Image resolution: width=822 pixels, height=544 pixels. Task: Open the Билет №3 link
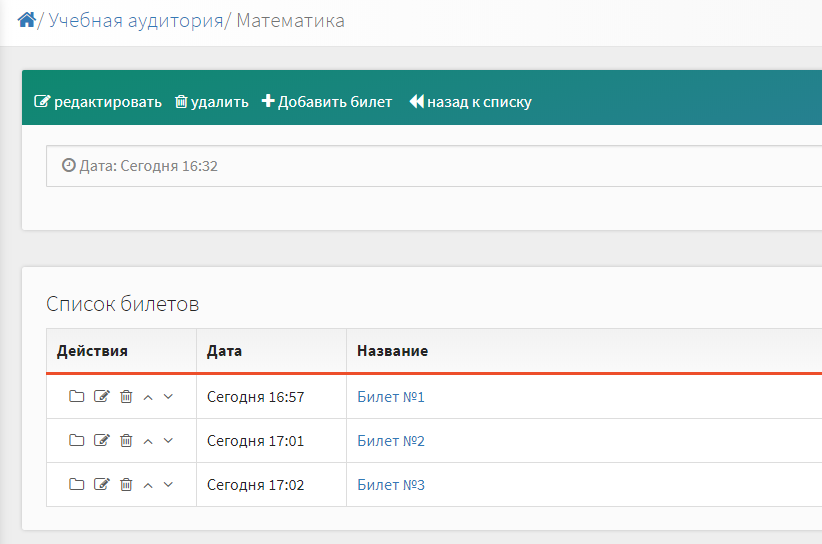tap(391, 485)
